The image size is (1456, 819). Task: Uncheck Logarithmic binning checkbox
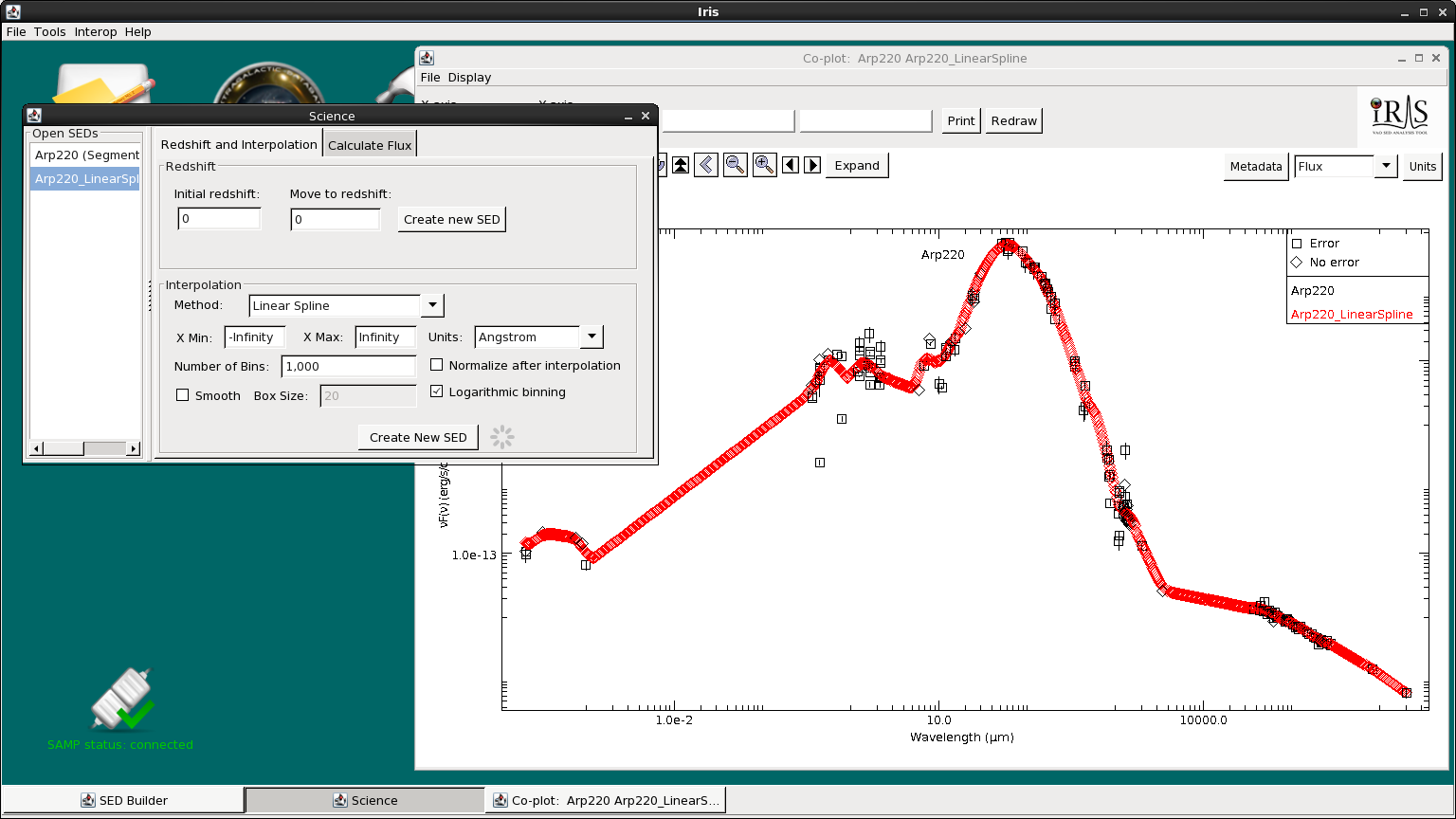(x=437, y=391)
